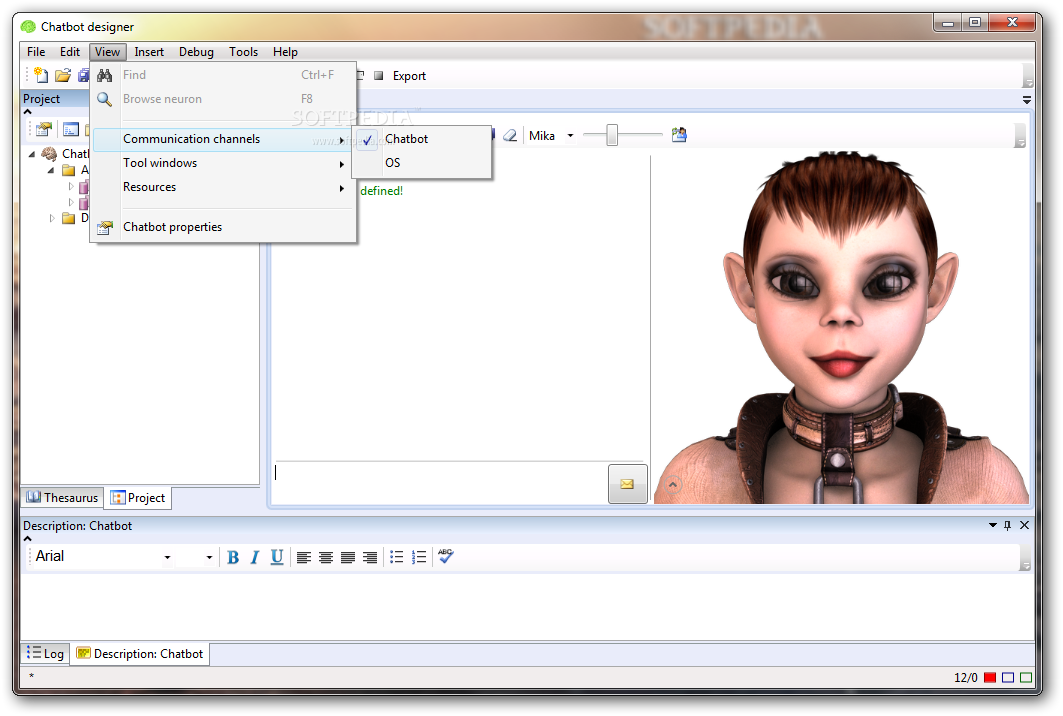Image resolution: width=1063 pixels, height=716 pixels.
Task: Collapse the Description toolbar chevron
Action: pos(28,538)
